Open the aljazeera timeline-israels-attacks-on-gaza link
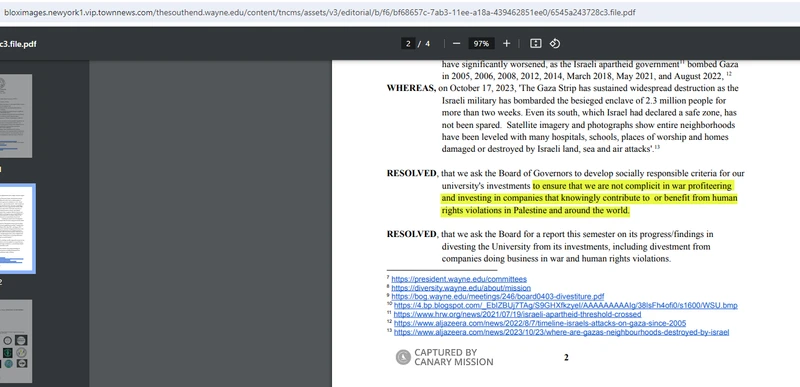The width and height of the screenshot is (800, 387). click(540, 323)
